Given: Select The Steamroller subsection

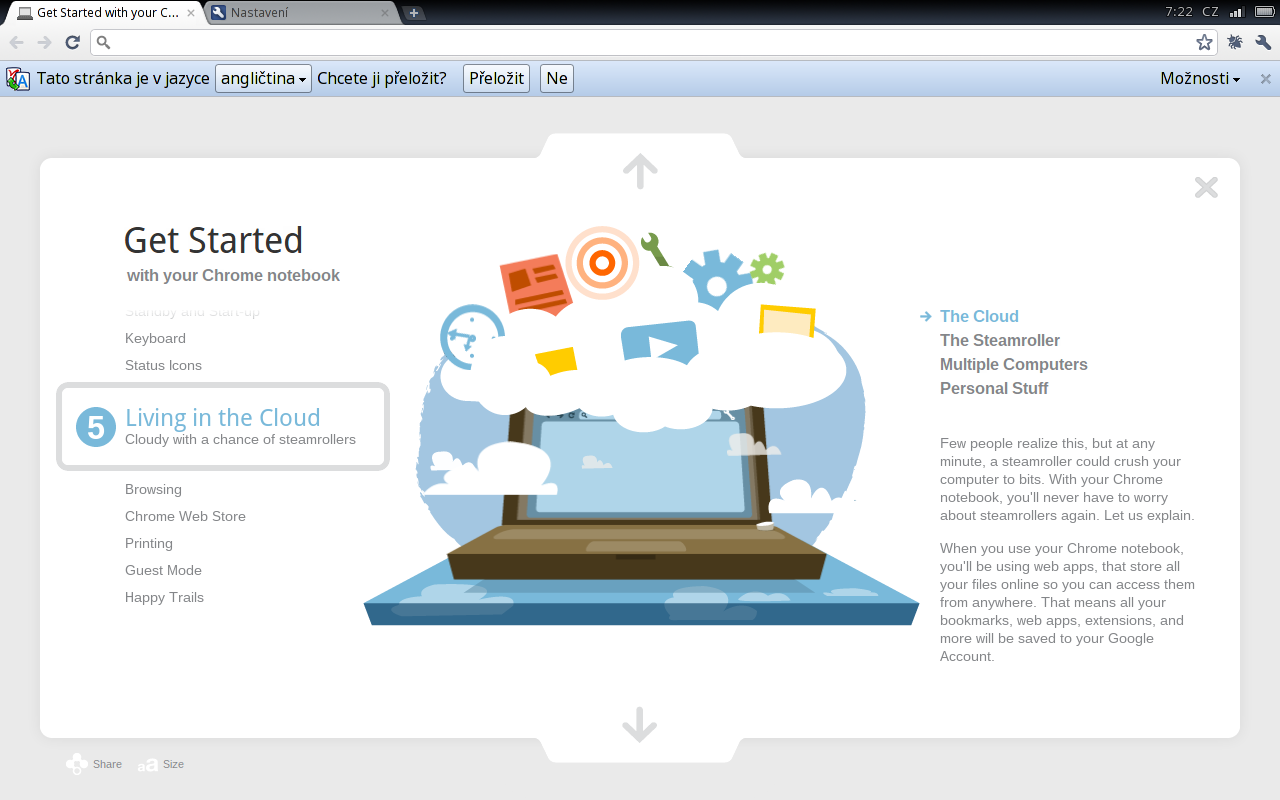Looking at the screenshot, I should tap(1000, 340).
